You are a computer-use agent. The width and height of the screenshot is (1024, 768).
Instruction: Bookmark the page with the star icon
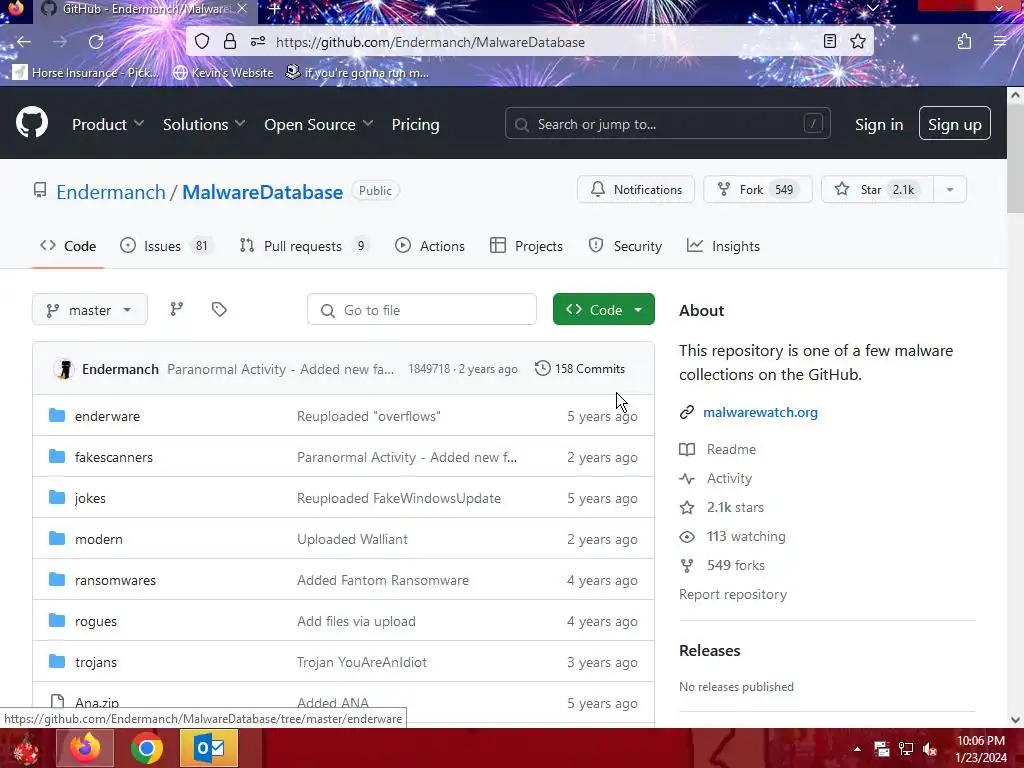tap(858, 42)
